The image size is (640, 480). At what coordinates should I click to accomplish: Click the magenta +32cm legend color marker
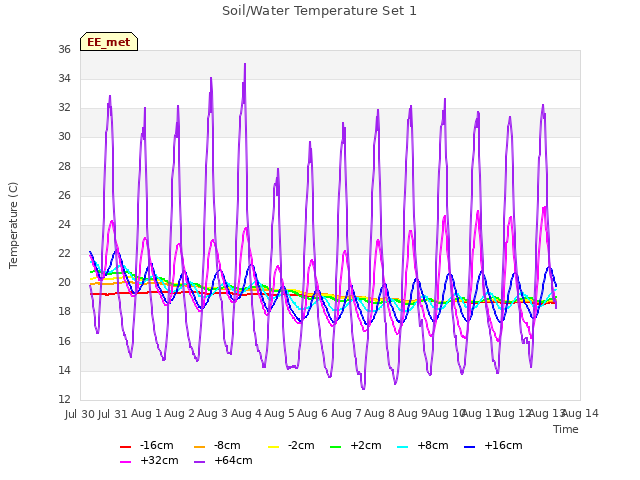click(125, 462)
